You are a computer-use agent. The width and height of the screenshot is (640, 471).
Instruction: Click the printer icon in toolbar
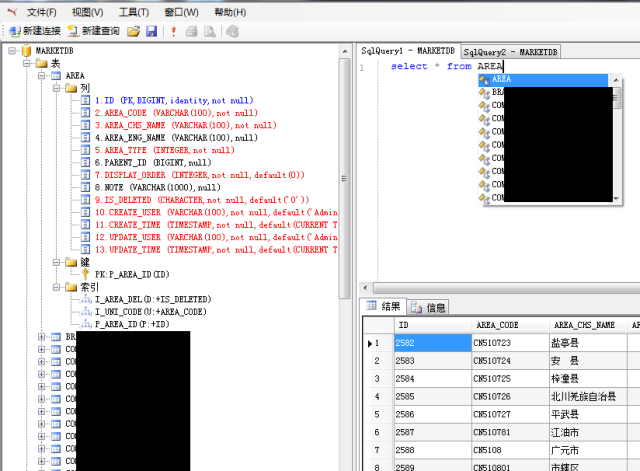(x=192, y=32)
